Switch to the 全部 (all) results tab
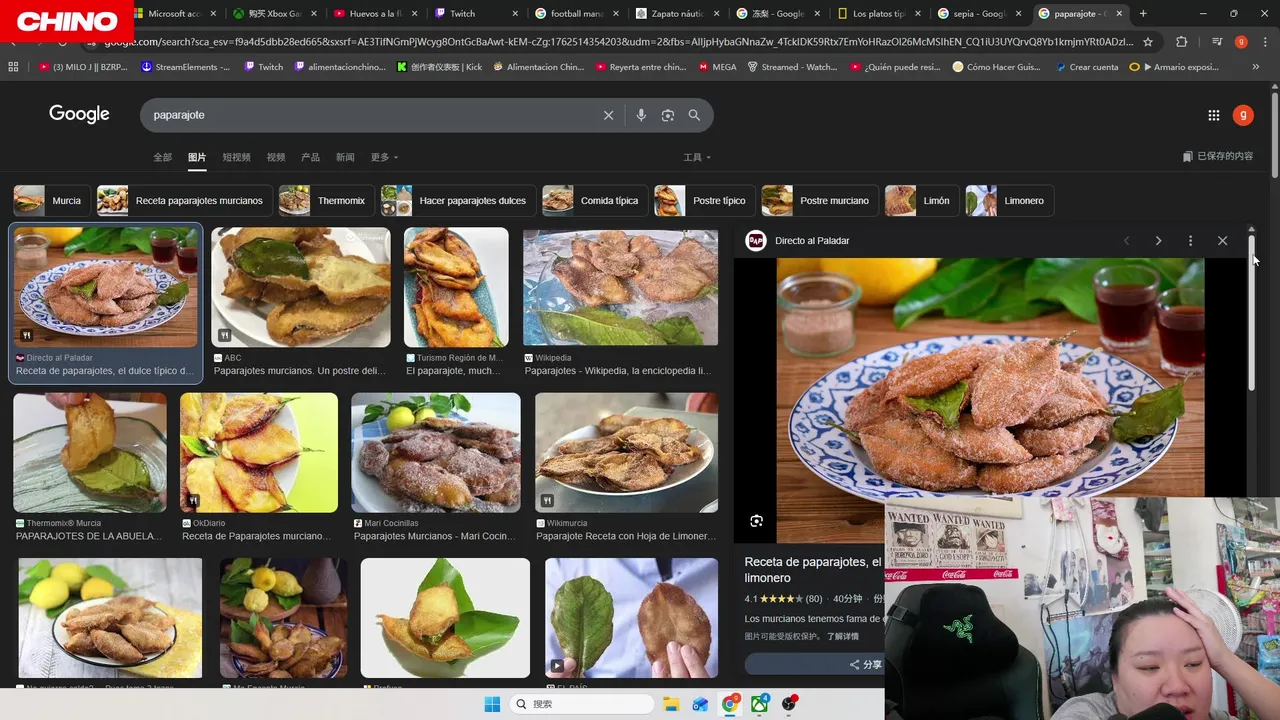Screen dimensions: 1280x720 coord(162,157)
